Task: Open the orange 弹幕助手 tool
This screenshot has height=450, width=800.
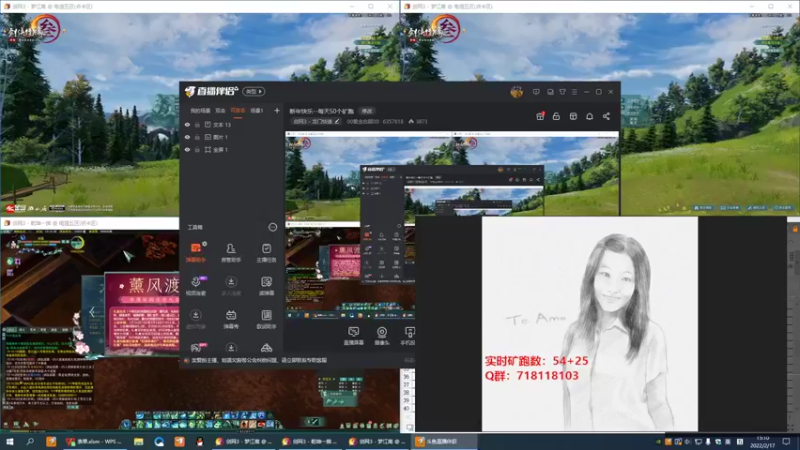Action: [196, 253]
